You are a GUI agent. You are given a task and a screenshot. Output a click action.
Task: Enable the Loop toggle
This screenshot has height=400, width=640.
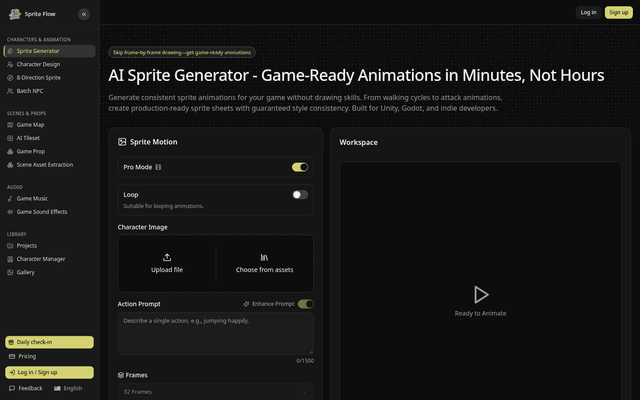300,195
